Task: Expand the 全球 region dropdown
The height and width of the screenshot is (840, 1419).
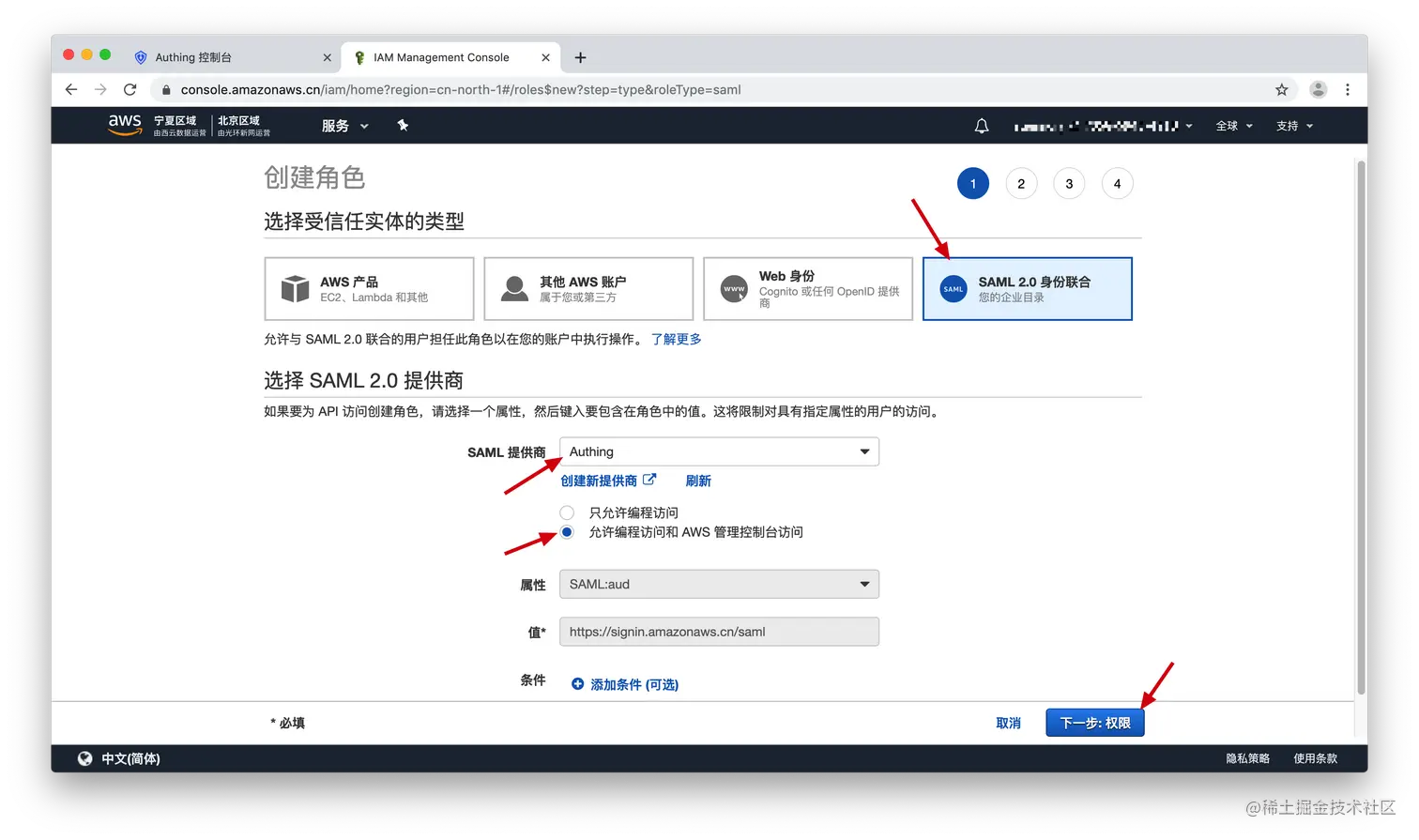Action: click(x=1234, y=126)
